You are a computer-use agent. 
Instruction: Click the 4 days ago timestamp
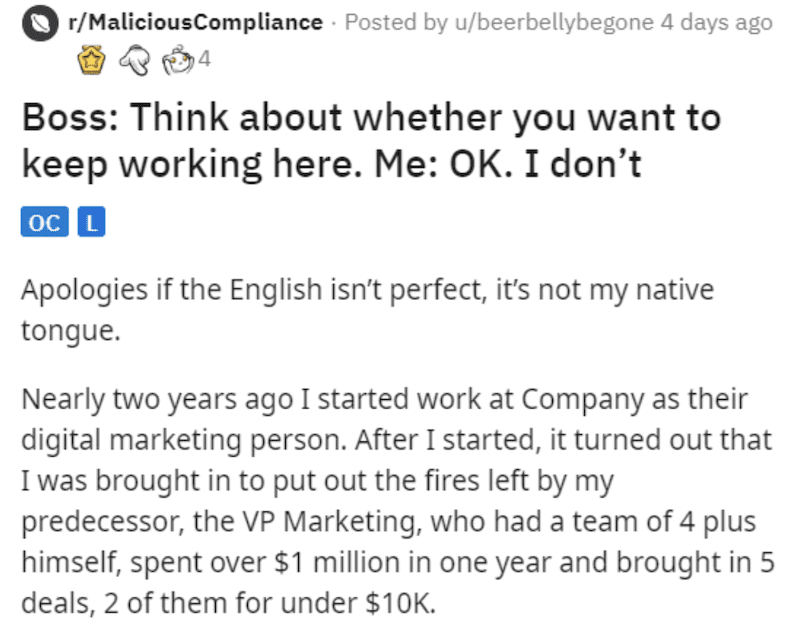pos(716,22)
